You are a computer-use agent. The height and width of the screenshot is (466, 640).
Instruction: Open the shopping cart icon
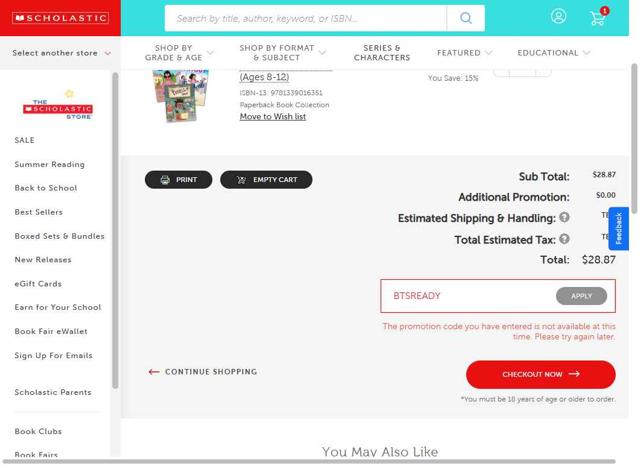coord(598,17)
